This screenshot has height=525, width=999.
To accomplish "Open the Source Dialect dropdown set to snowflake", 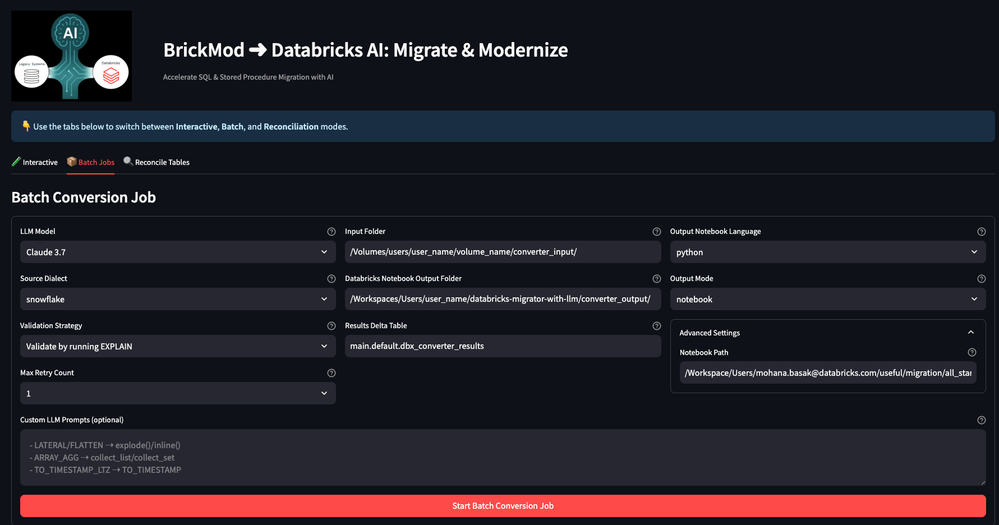I will (177, 299).
